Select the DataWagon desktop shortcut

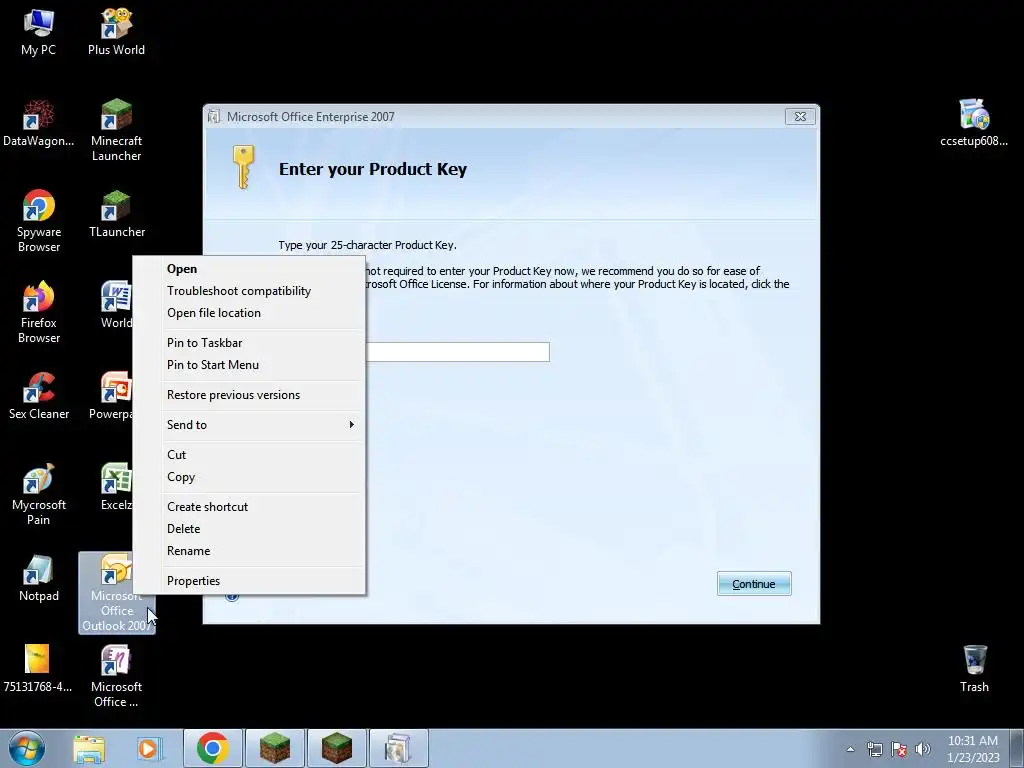point(38,123)
